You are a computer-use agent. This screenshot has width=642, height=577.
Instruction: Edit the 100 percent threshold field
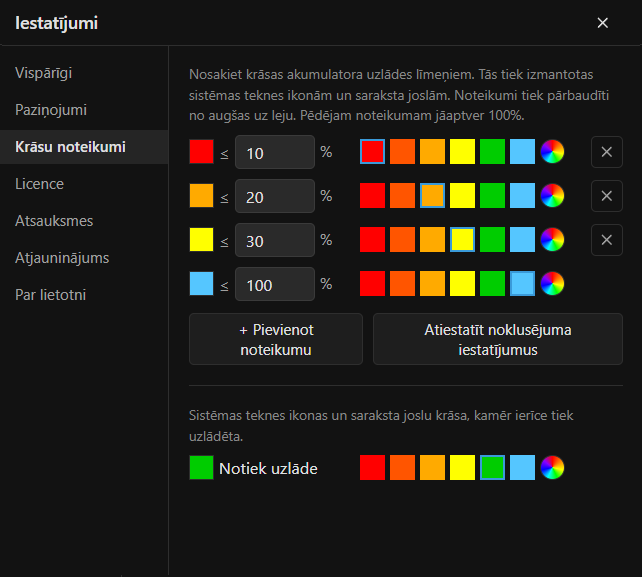pyautogui.click(x=275, y=284)
